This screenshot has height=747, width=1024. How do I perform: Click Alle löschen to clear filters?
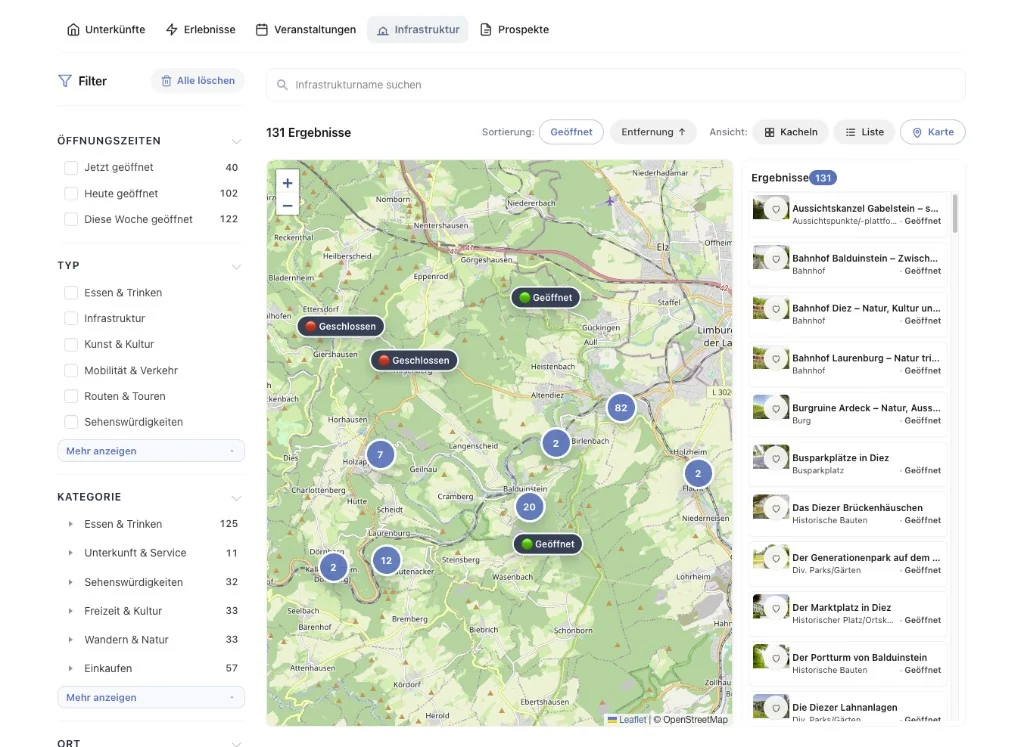coord(198,80)
